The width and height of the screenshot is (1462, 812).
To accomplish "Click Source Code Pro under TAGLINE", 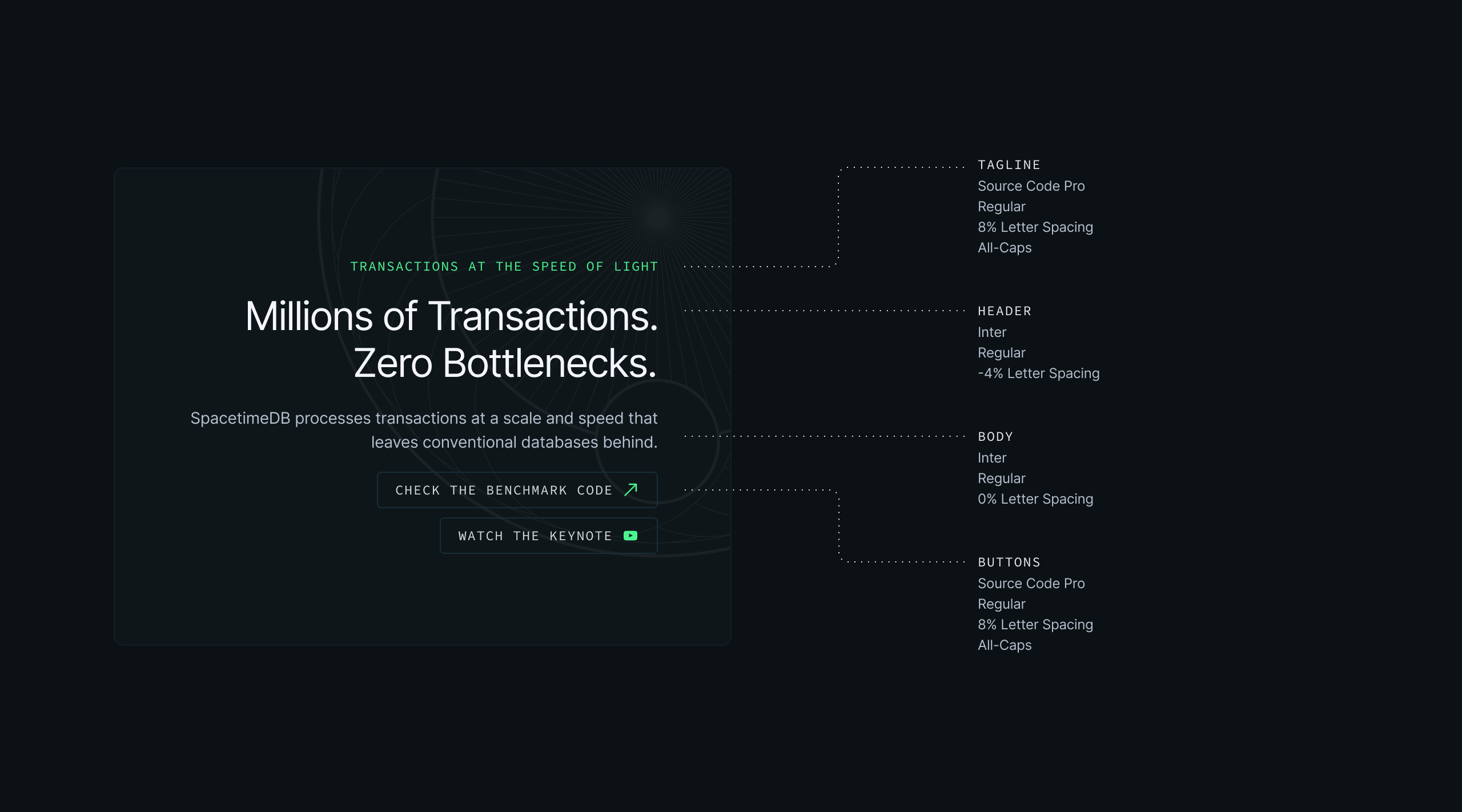I will point(1031,186).
